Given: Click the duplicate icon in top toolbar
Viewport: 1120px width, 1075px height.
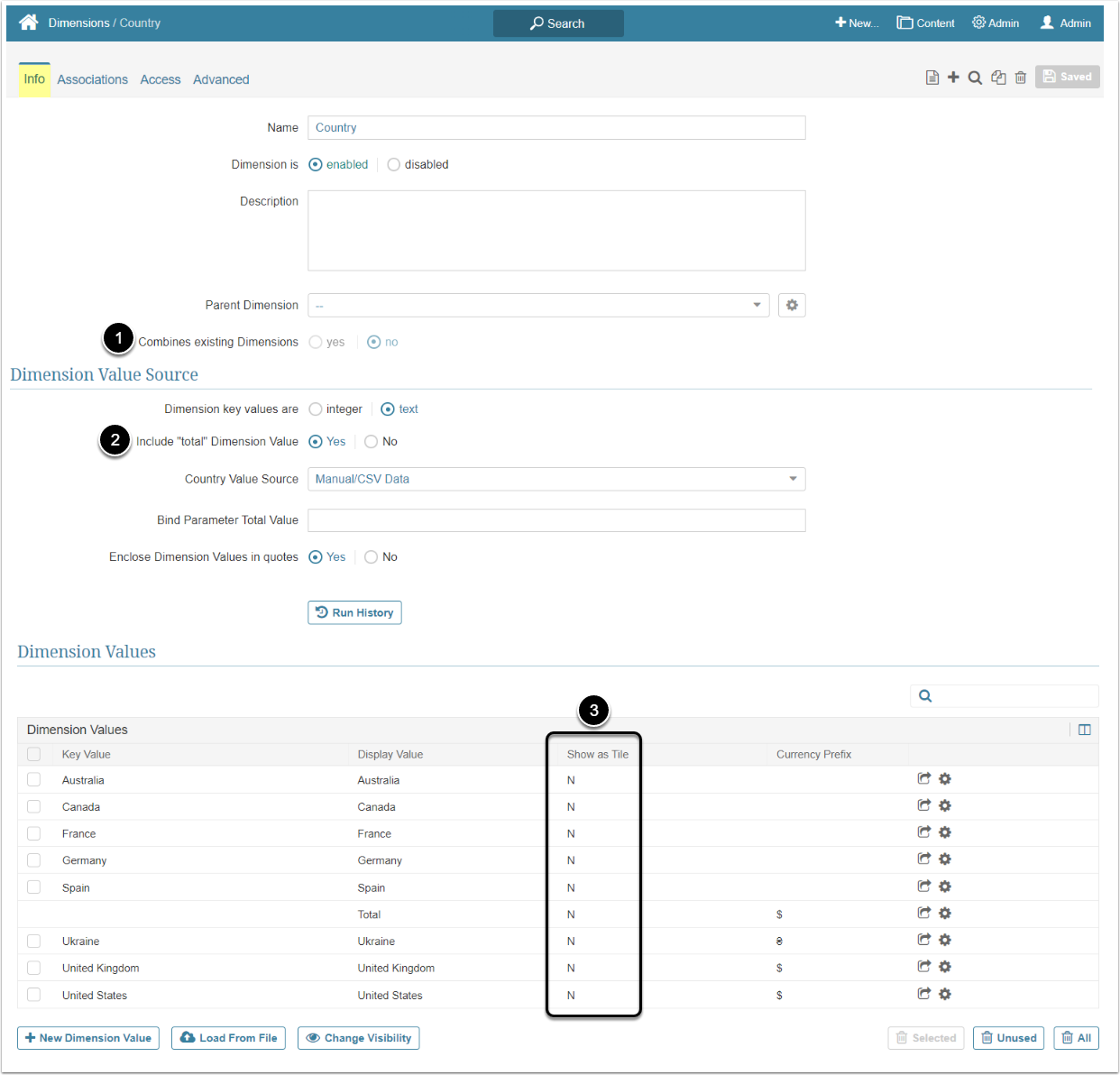Looking at the screenshot, I should pyautogui.click(x=998, y=78).
